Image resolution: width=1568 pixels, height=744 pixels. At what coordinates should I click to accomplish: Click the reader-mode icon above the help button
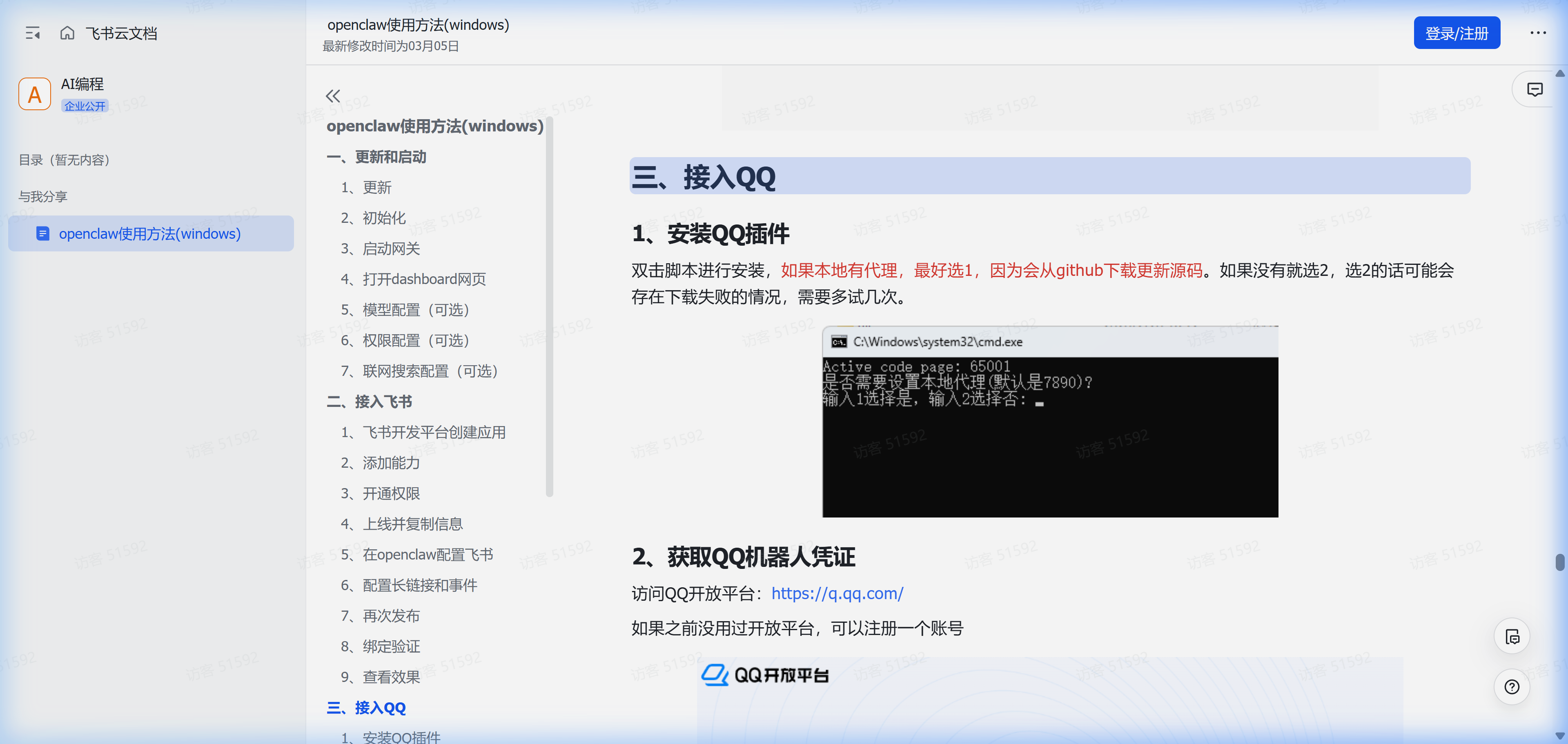1512,636
